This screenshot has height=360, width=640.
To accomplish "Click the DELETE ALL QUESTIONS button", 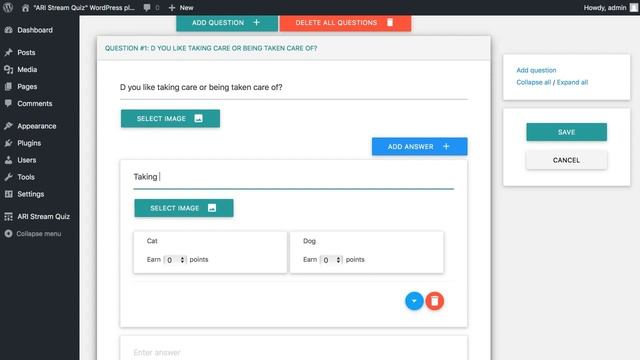I will [x=345, y=23].
